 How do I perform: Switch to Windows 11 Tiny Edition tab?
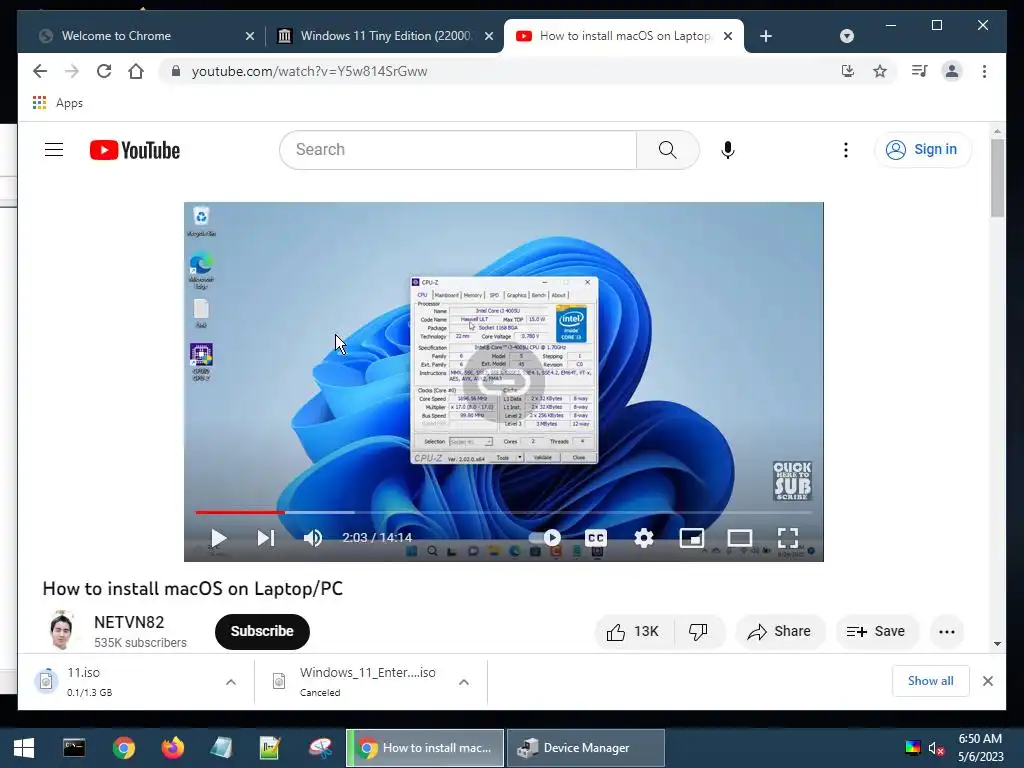(x=385, y=36)
